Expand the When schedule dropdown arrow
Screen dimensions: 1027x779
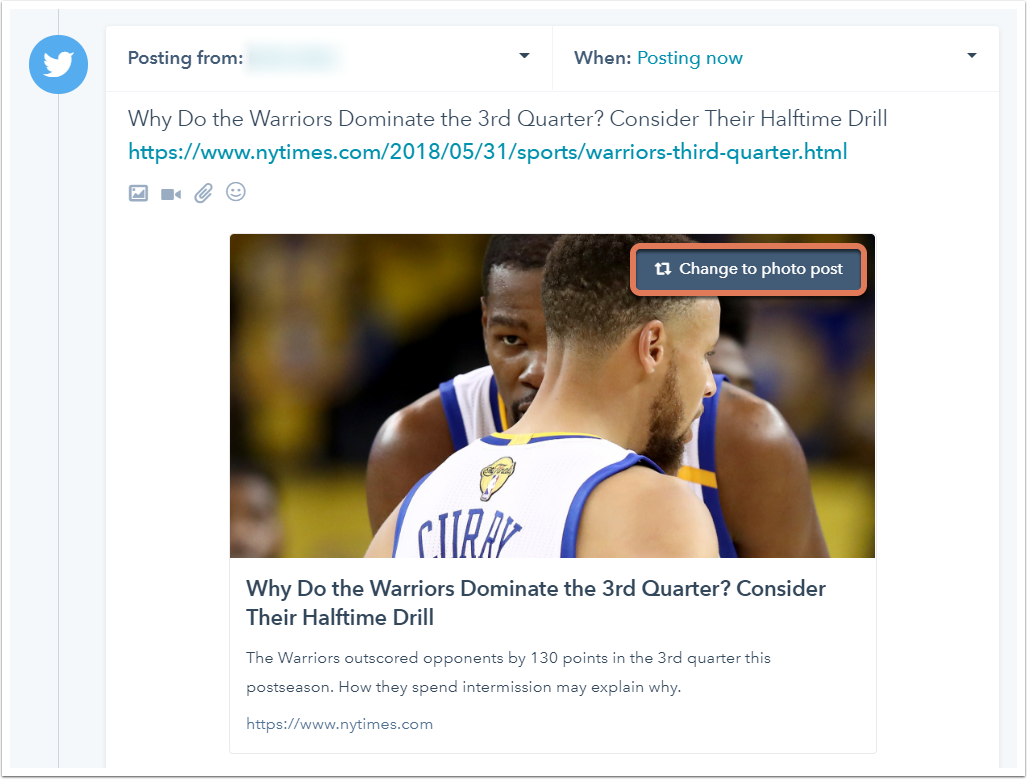[x=972, y=56]
